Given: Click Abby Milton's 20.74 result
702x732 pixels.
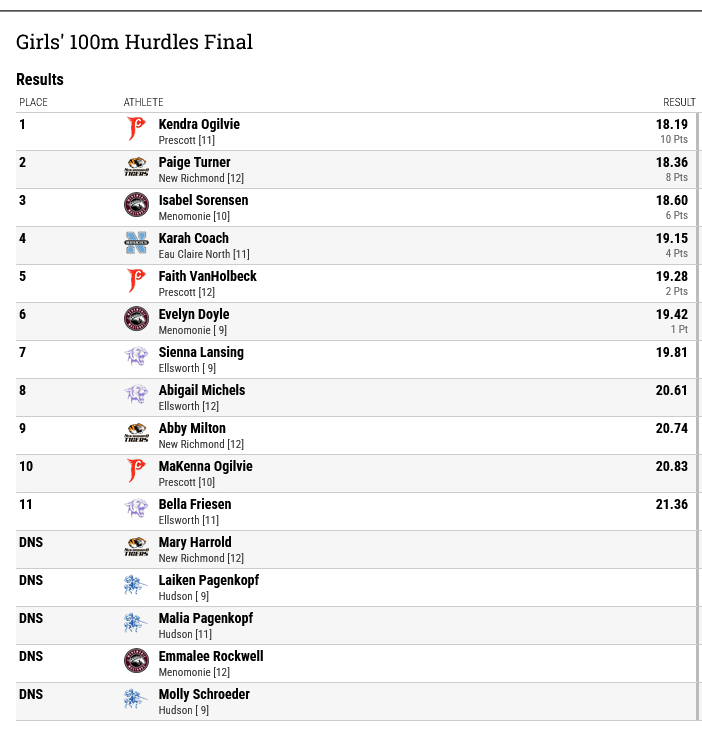Looking at the screenshot, I should tap(672, 428).
